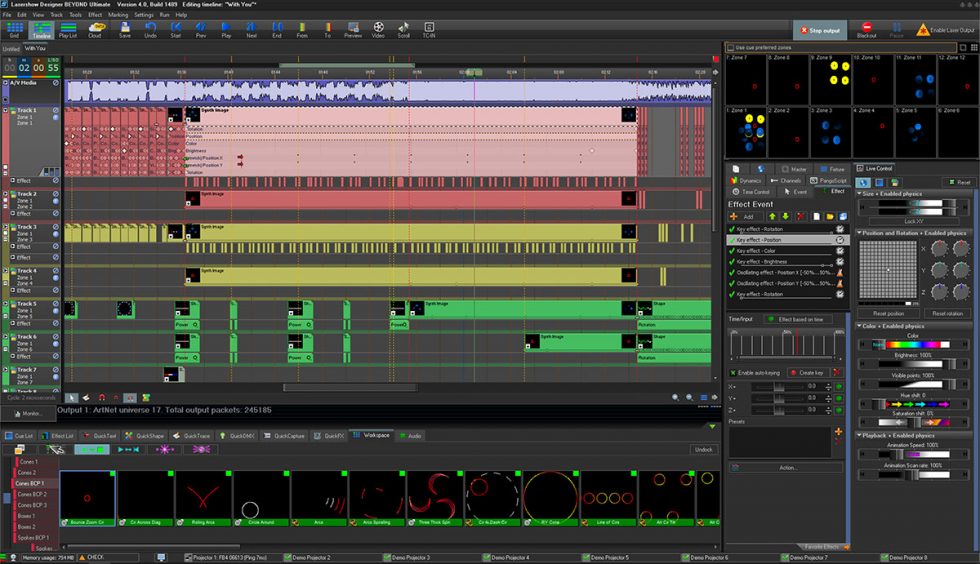The width and height of the screenshot is (980, 564).
Task: Click the rainbow Color slider
Action: (x=915, y=345)
